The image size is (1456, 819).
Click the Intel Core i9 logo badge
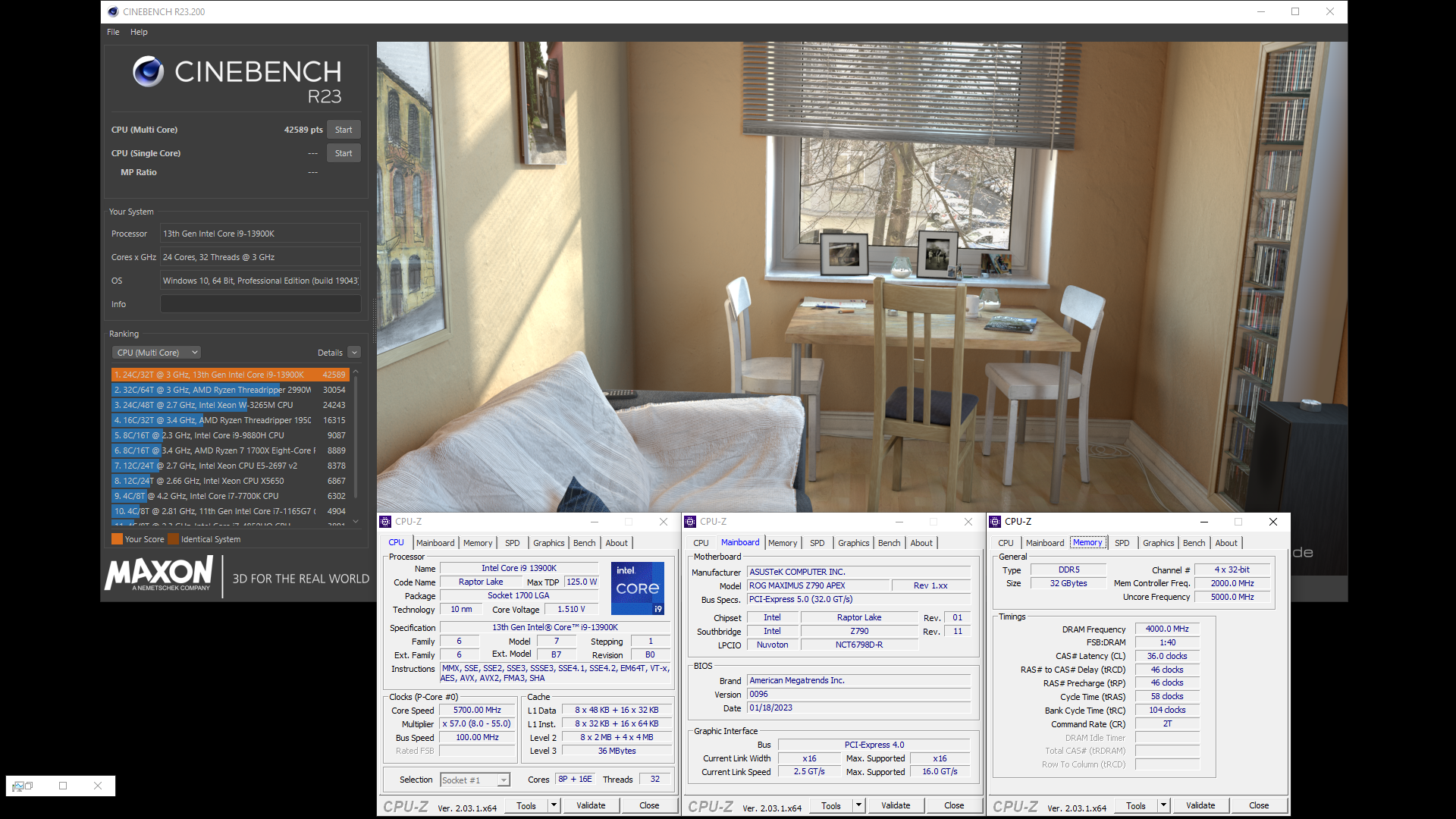click(637, 588)
